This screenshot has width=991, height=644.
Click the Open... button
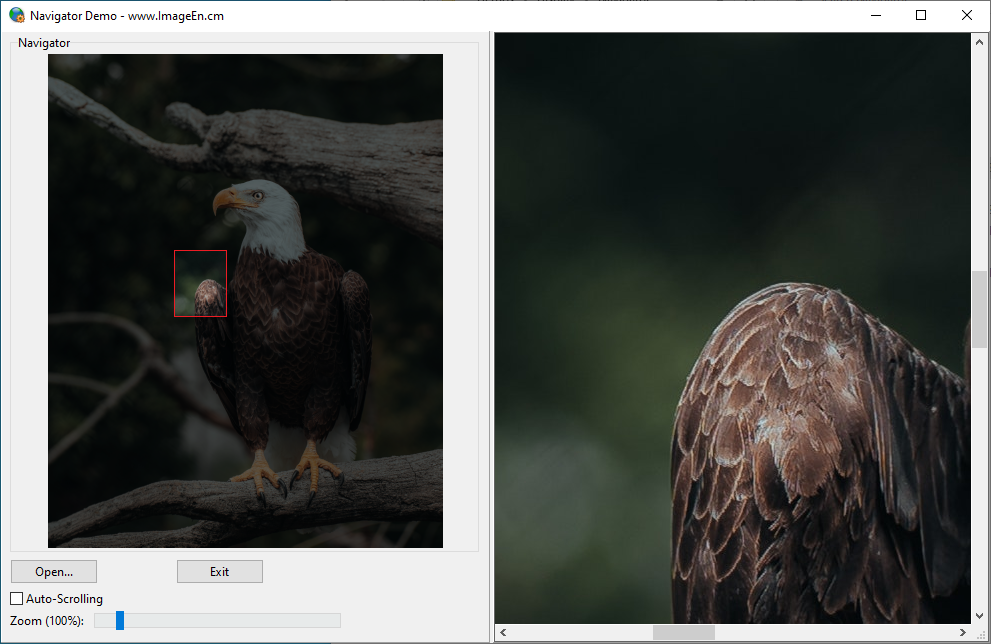point(54,571)
